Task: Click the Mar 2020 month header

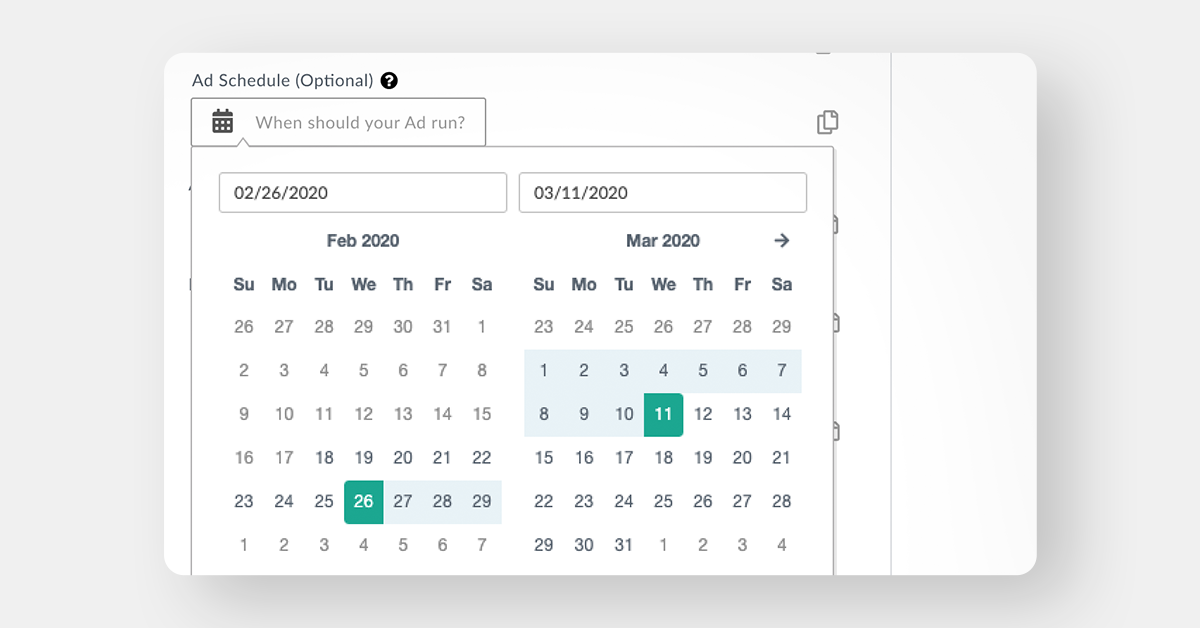Action: pyautogui.click(x=662, y=240)
